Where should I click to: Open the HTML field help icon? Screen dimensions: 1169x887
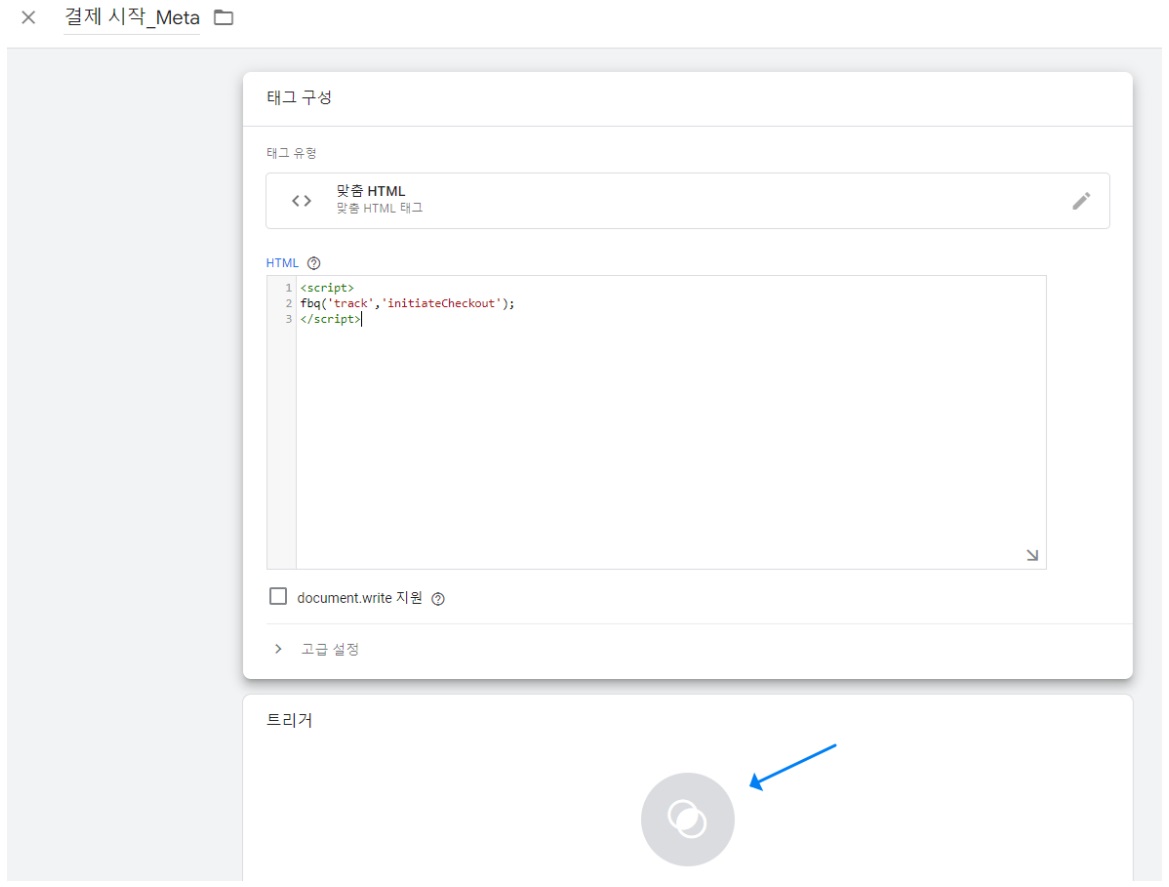click(x=314, y=263)
